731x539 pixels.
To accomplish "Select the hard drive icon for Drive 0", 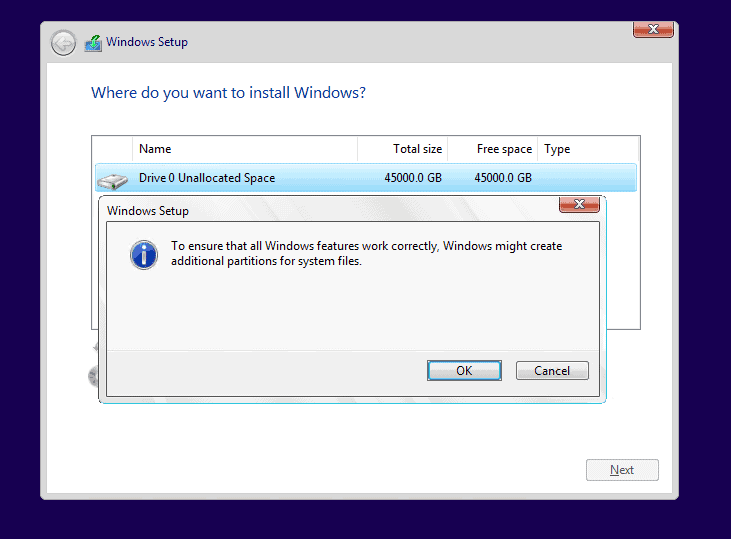I will (112, 181).
